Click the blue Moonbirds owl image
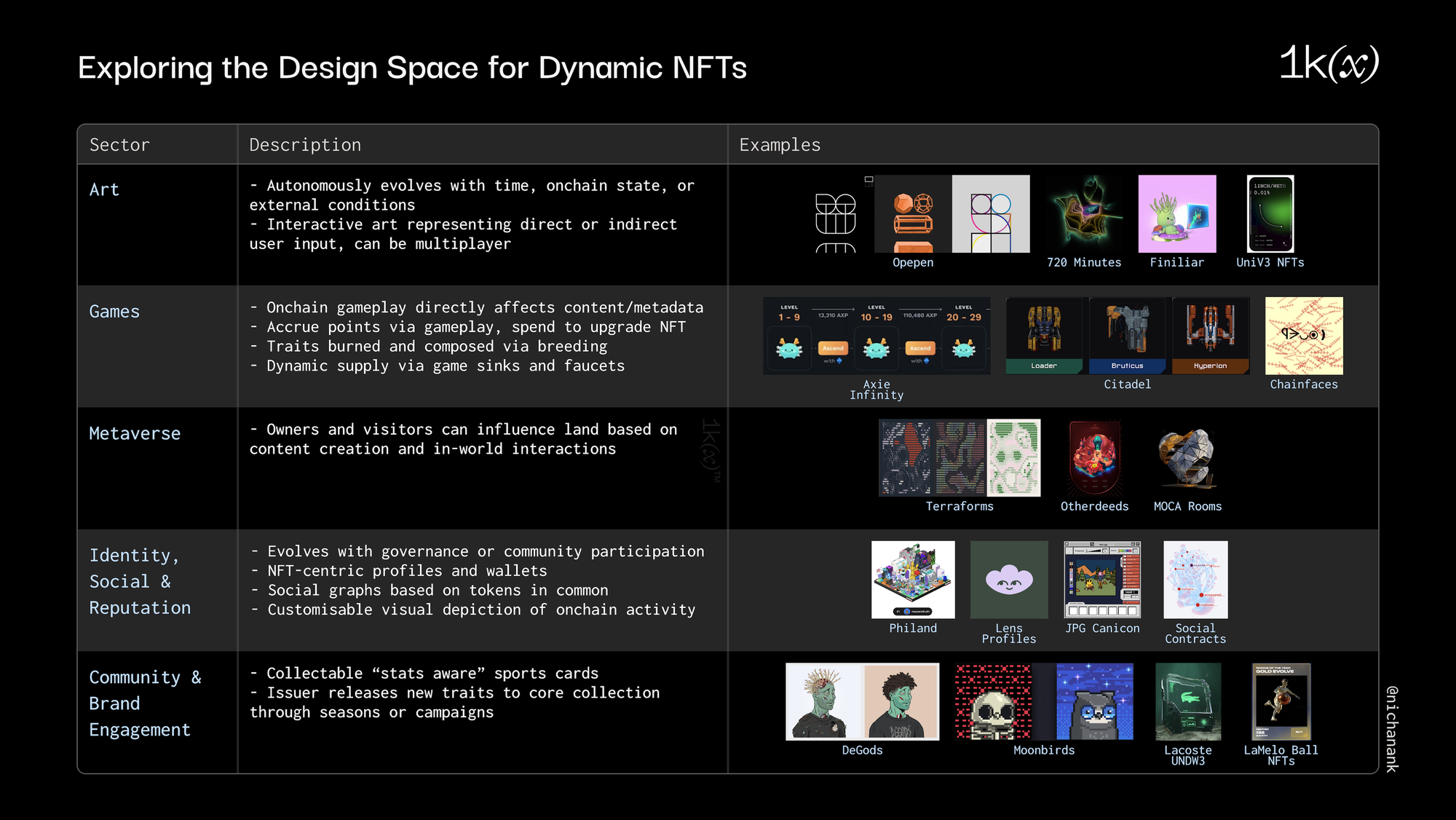 click(1094, 701)
